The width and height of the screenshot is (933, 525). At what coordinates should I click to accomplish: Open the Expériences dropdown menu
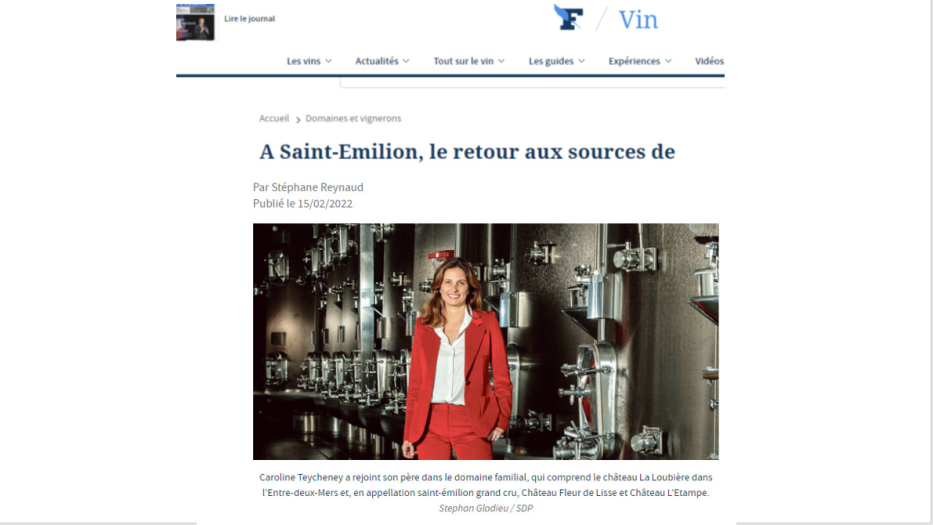coord(640,61)
